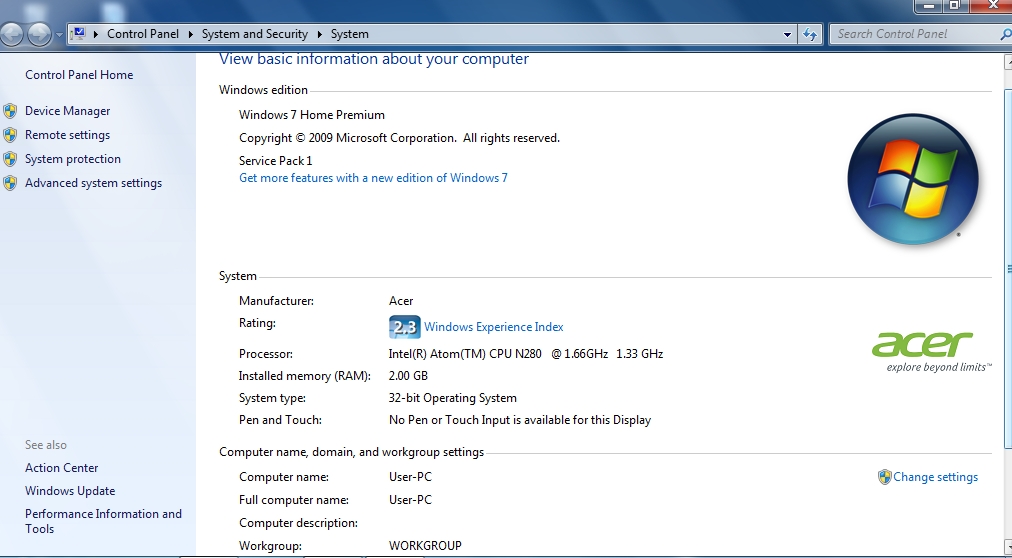
Task: Click the shield icon beside Remote settings
Action: pos(10,135)
